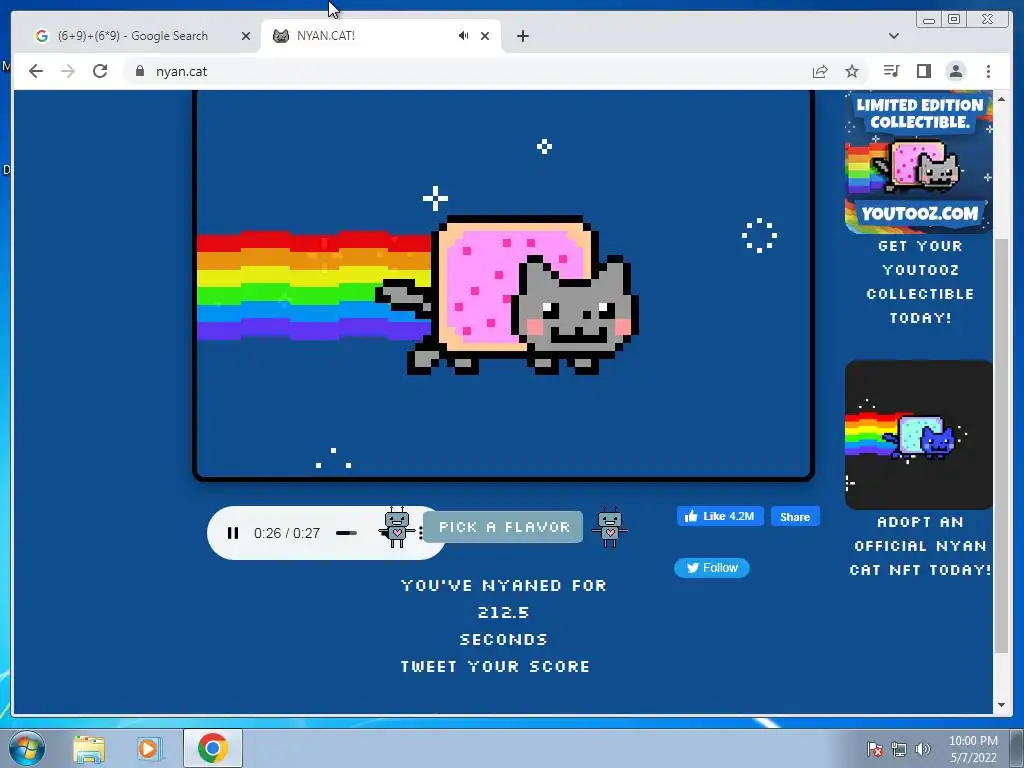This screenshot has height=768, width=1024.
Task: Click Tweet Your Score link
Action: 495,666
